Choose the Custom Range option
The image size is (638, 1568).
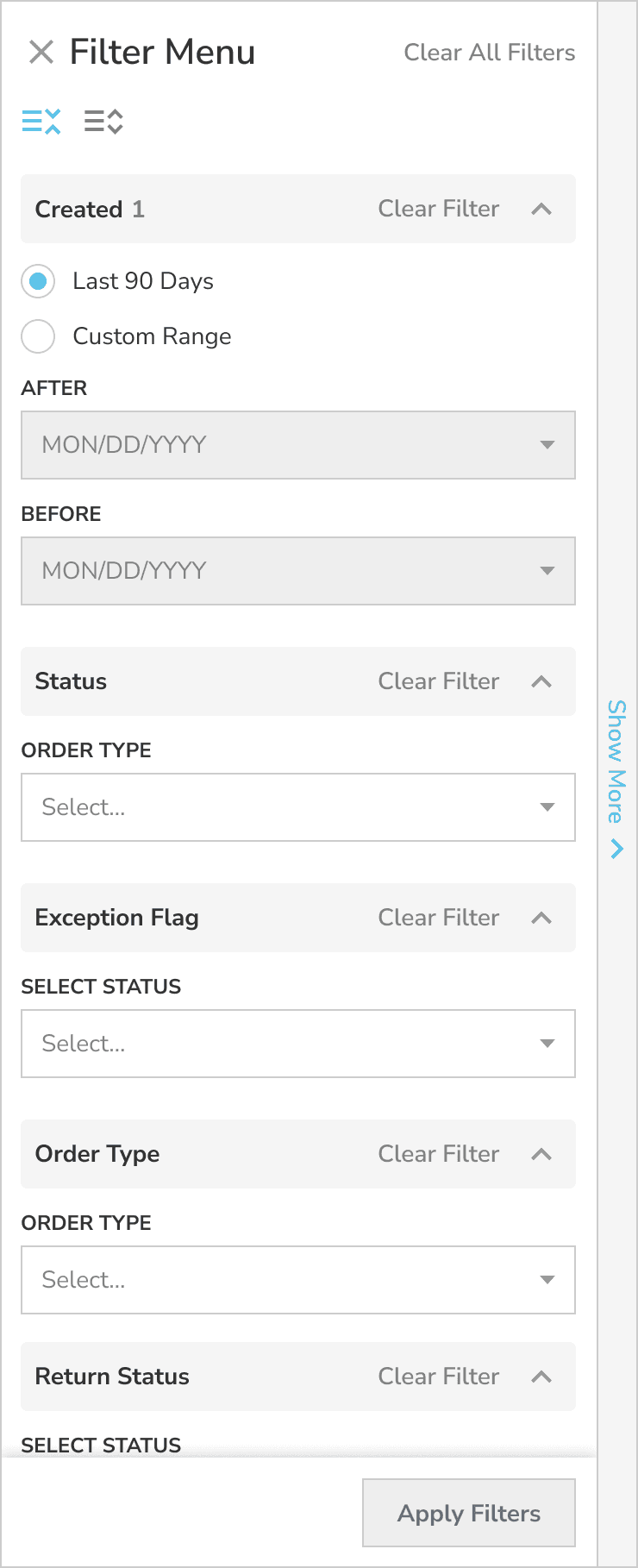point(38,336)
